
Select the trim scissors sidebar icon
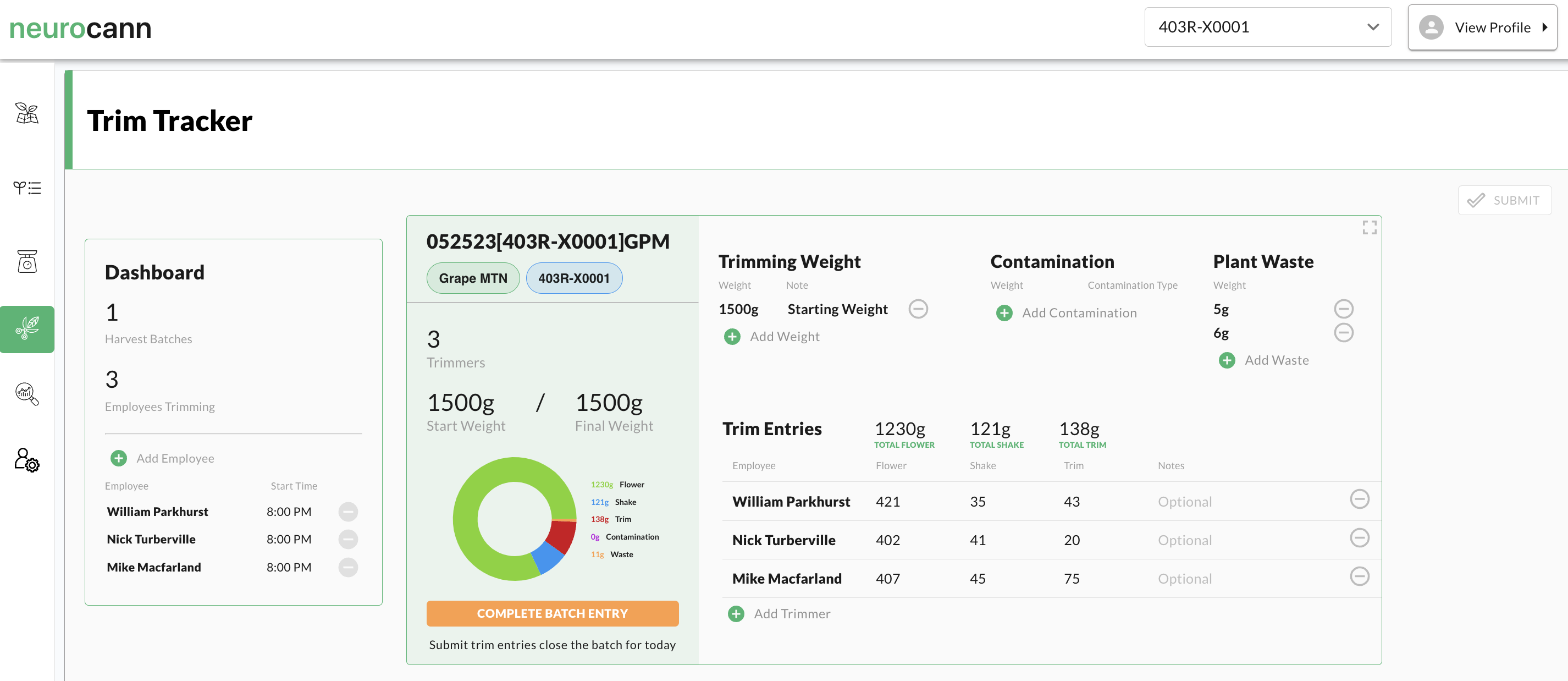click(x=27, y=329)
